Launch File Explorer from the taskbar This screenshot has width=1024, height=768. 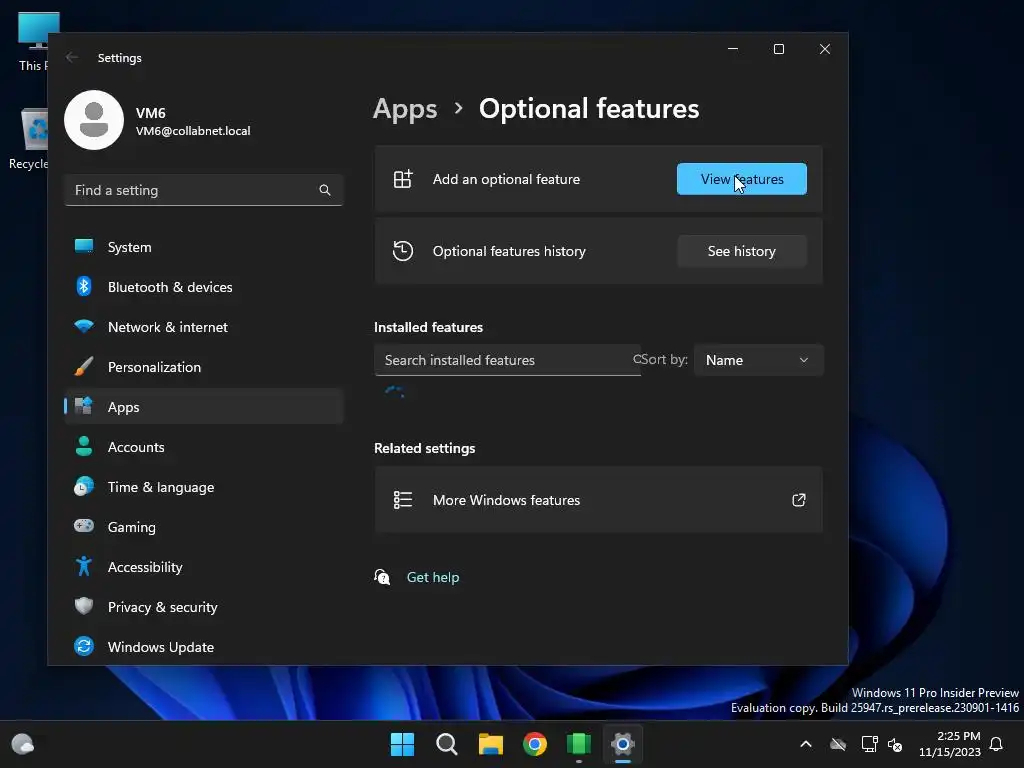pos(490,744)
